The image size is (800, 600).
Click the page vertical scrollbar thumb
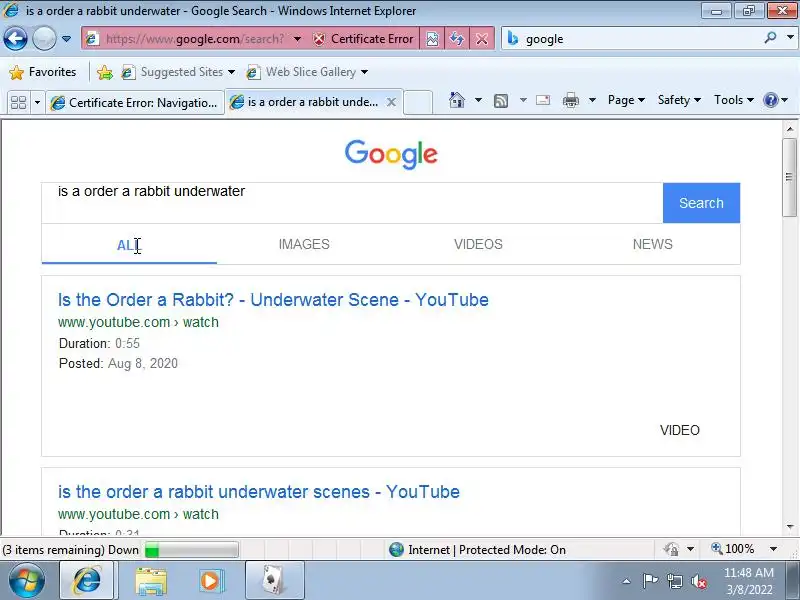(x=789, y=177)
